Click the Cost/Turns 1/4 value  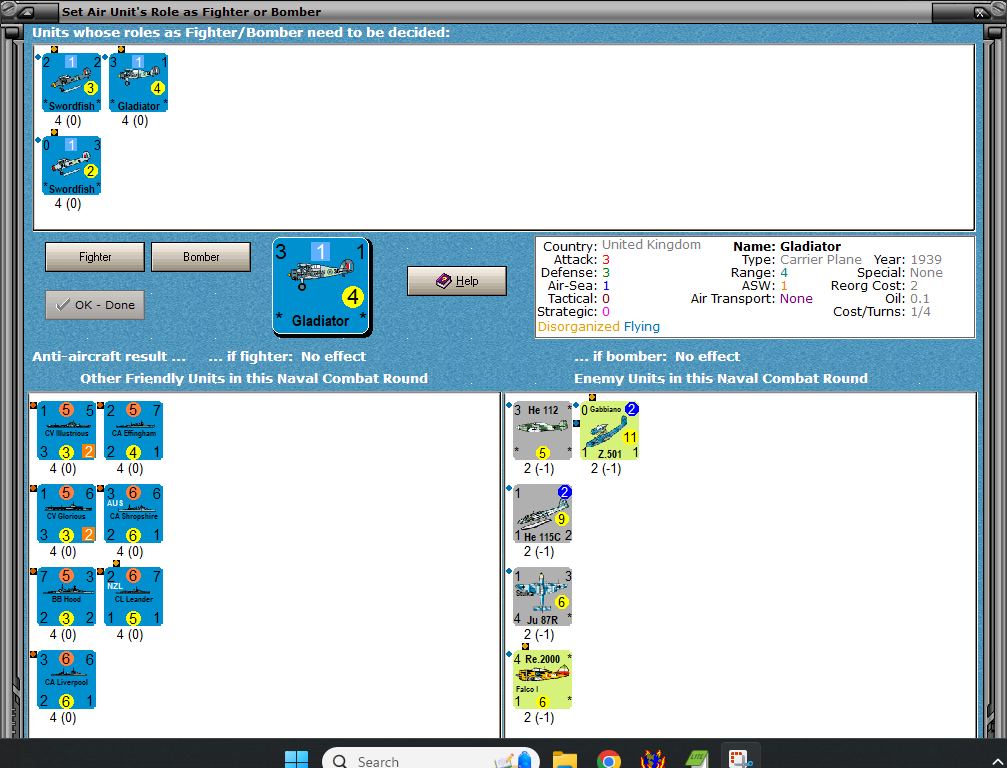pos(920,311)
